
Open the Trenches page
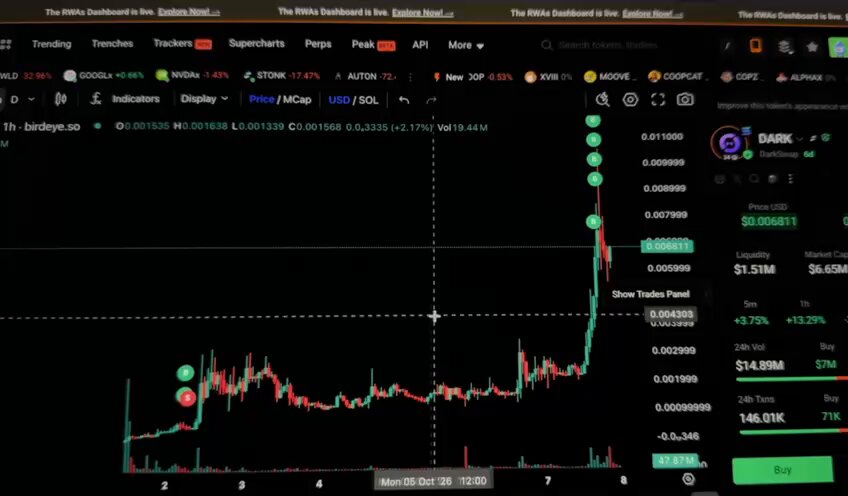coord(112,44)
